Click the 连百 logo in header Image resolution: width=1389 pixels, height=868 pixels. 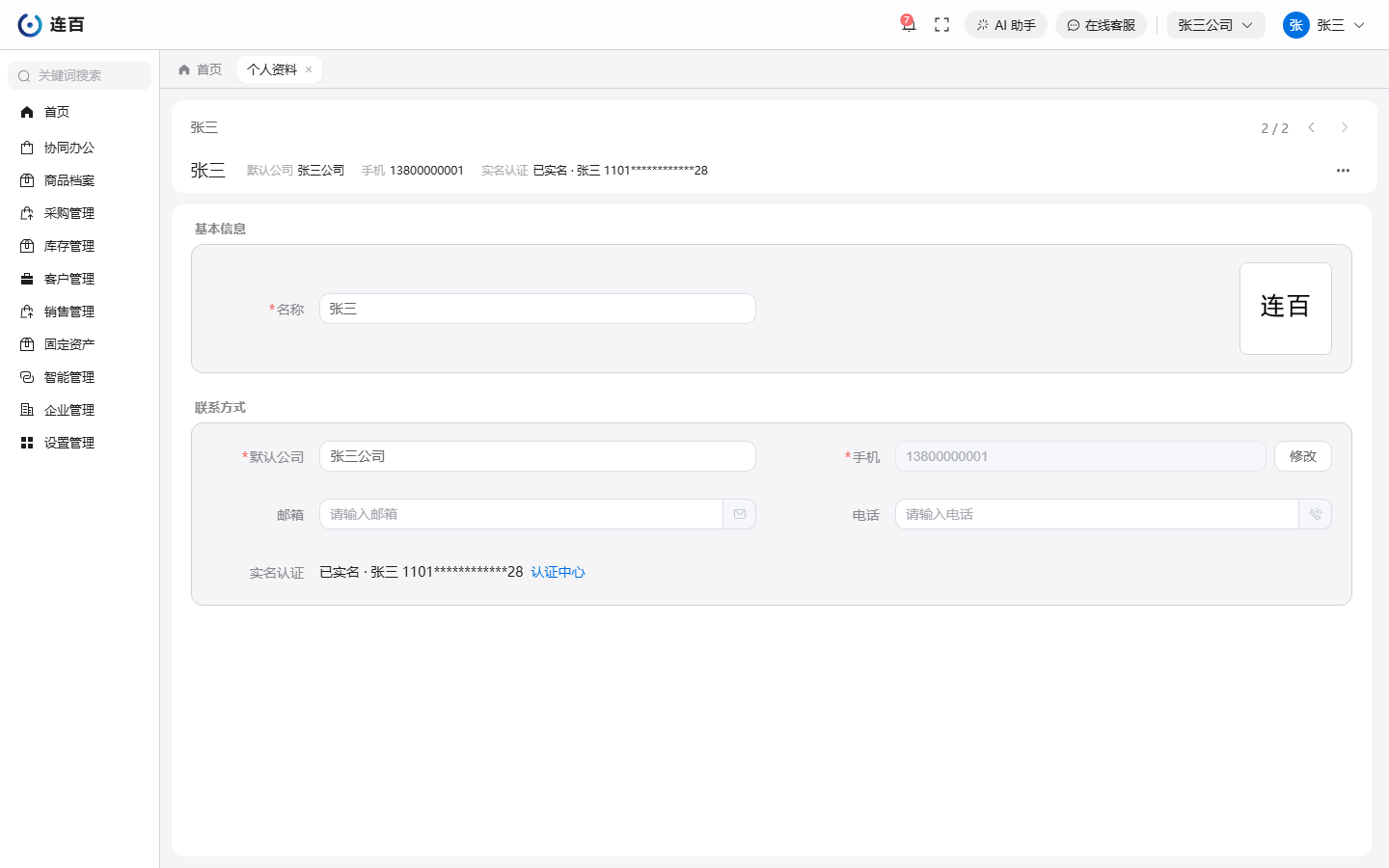(x=51, y=25)
